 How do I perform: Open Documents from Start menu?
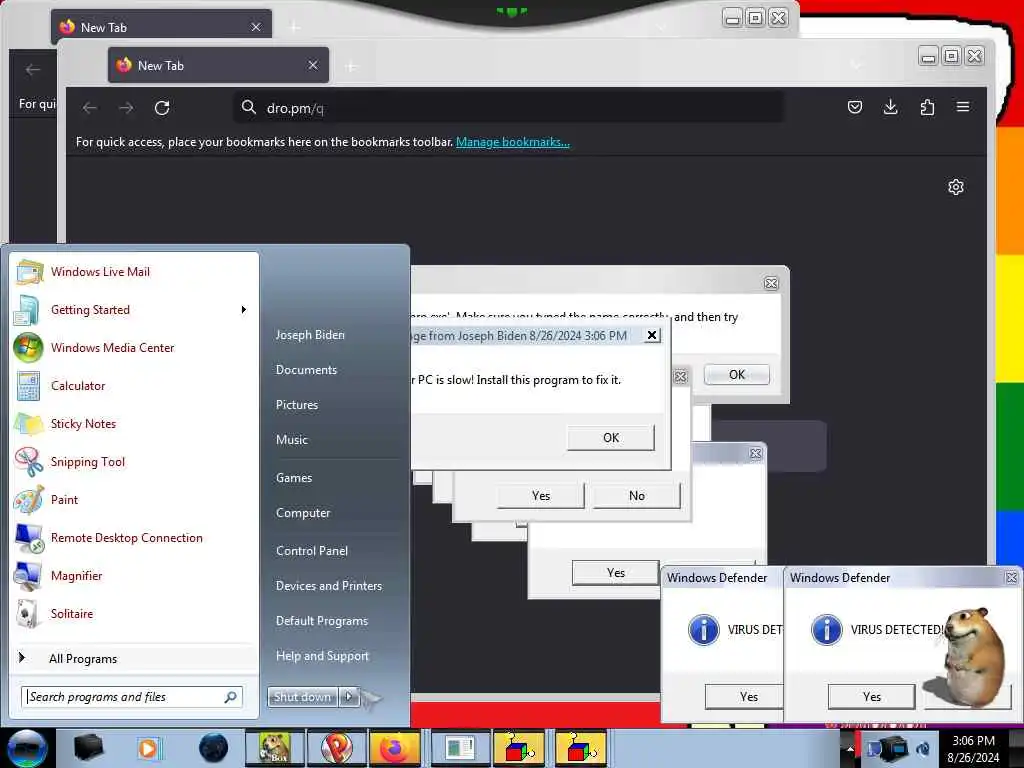coord(306,370)
